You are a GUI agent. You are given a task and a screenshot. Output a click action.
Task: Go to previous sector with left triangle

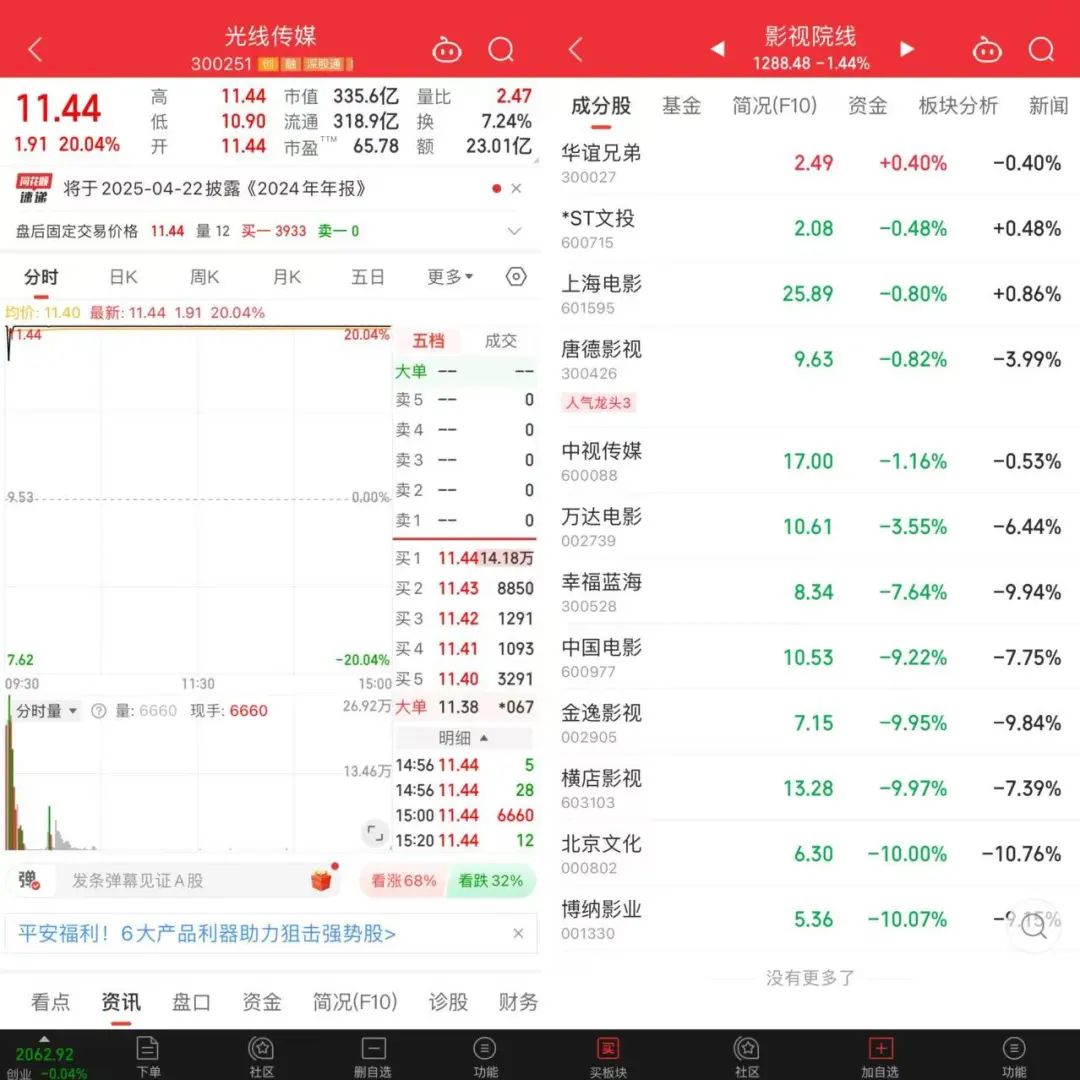(x=718, y=49)
